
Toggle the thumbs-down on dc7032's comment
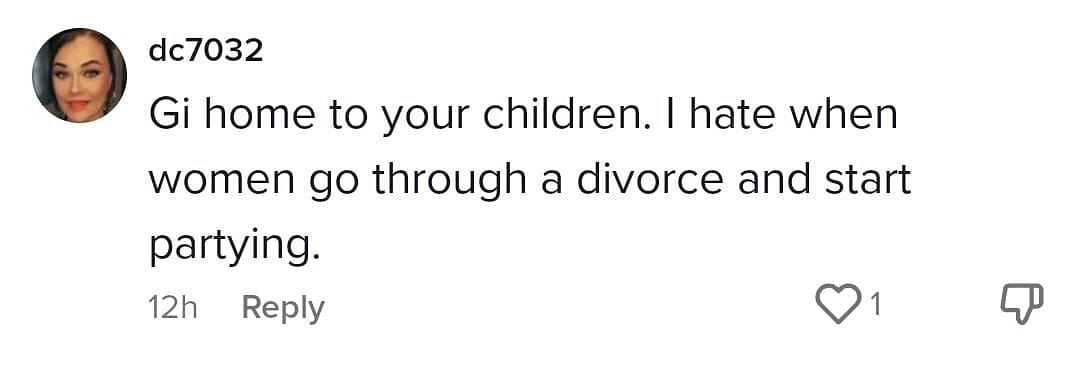click(x=1022, y=304)
